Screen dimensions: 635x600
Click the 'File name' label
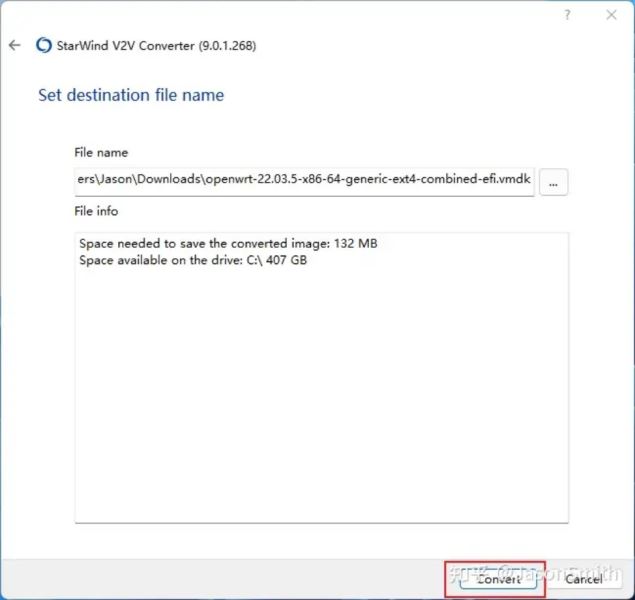point(101,152)
